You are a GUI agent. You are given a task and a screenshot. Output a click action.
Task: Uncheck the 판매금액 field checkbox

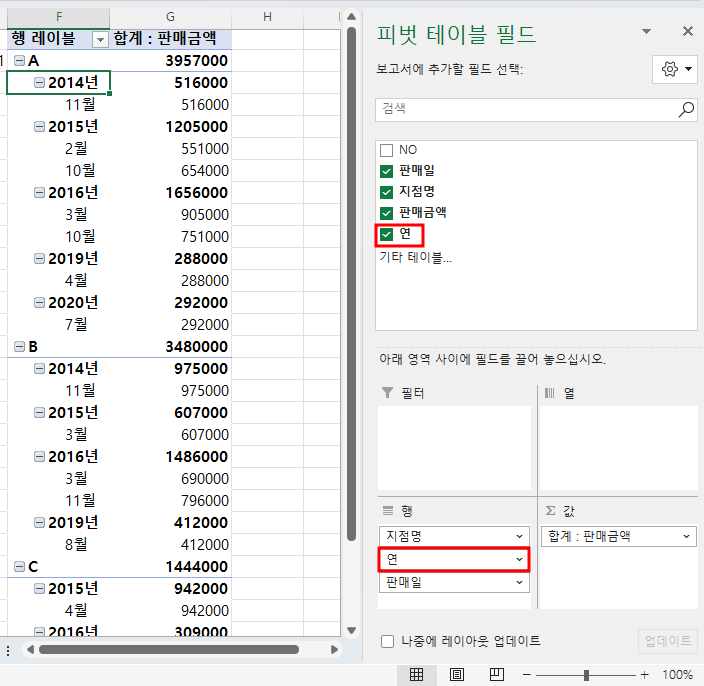coord(386,213)
